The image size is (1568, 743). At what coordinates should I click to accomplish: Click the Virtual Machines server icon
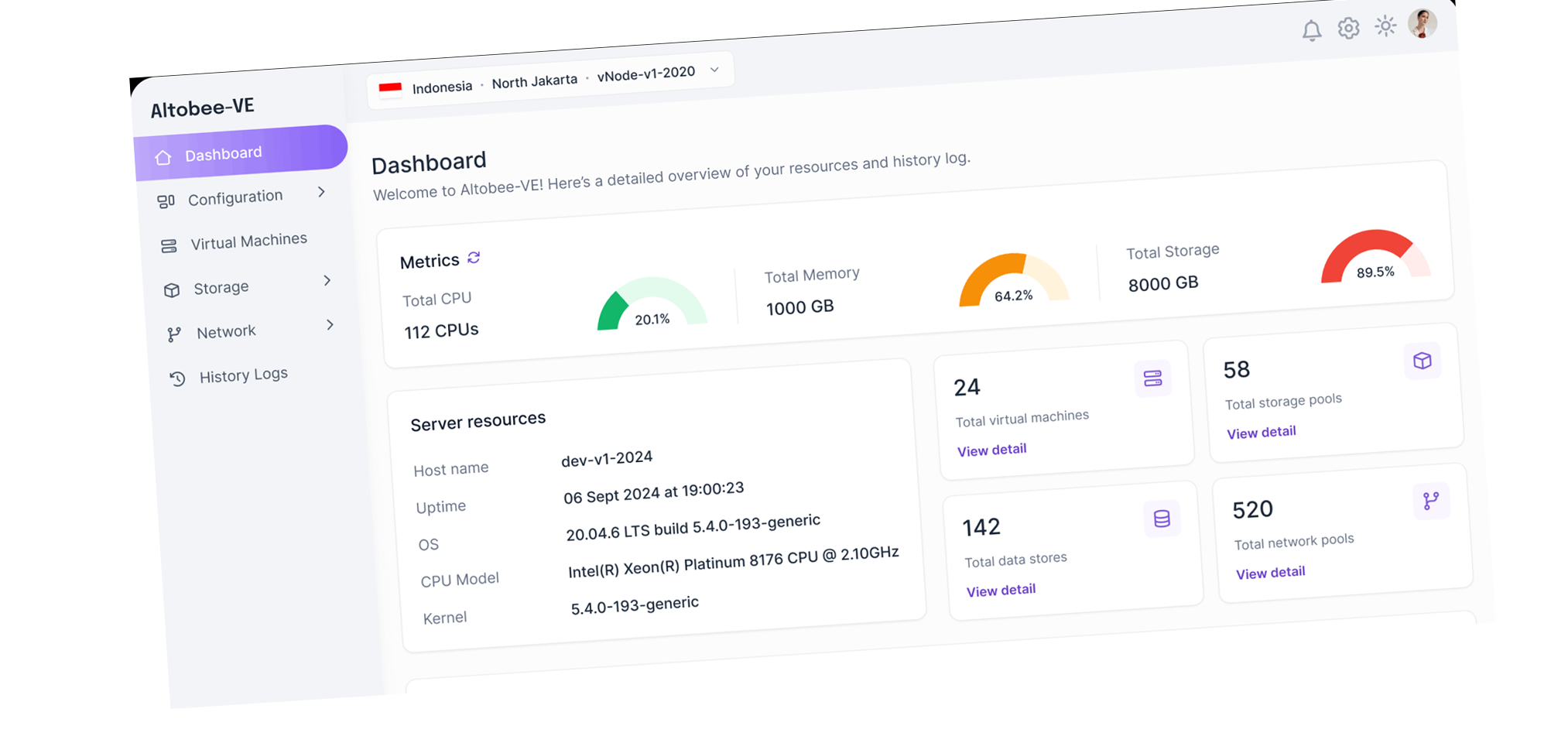tap(169, 246)
